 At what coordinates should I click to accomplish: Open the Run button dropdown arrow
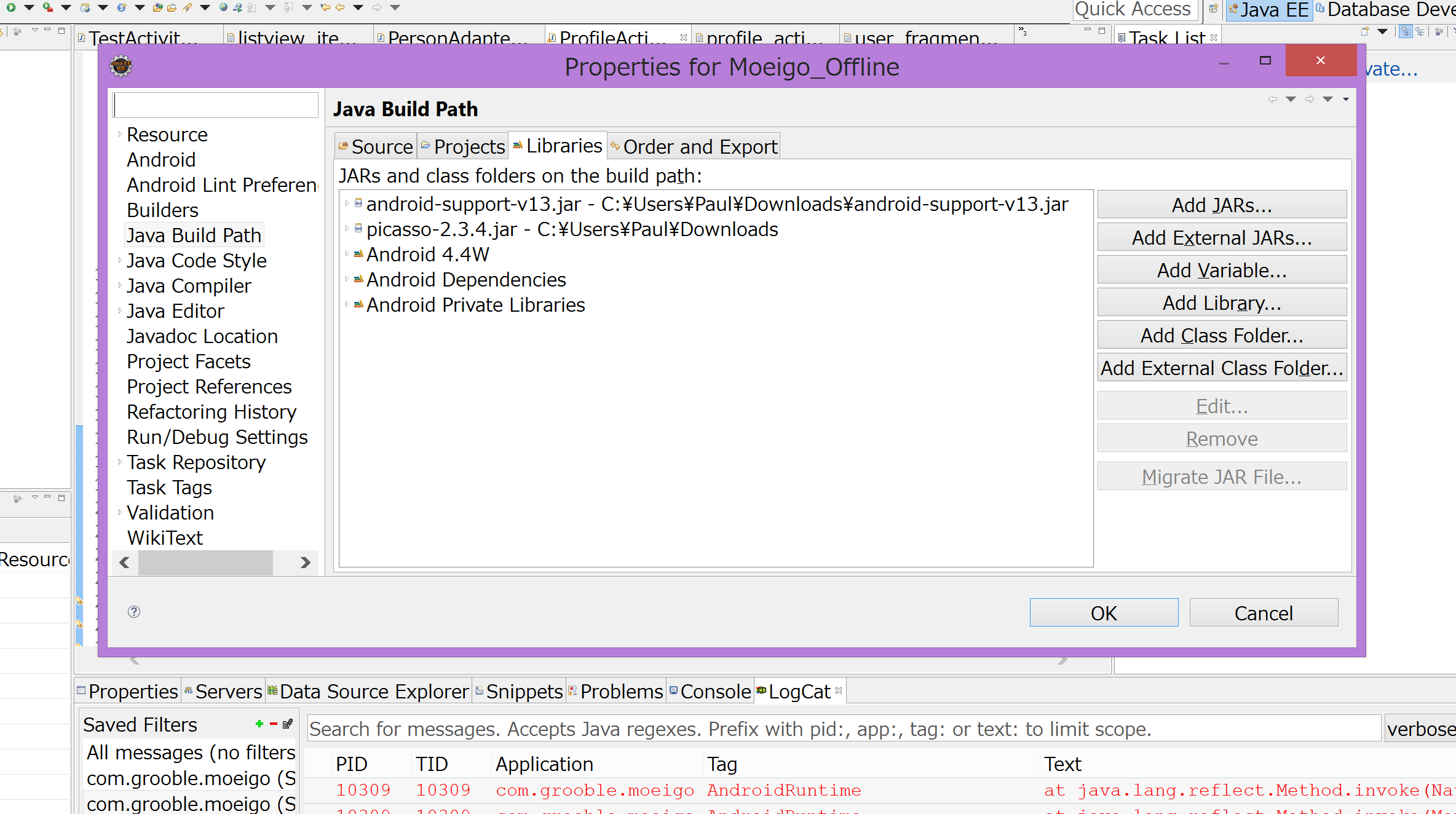(29, 7)
